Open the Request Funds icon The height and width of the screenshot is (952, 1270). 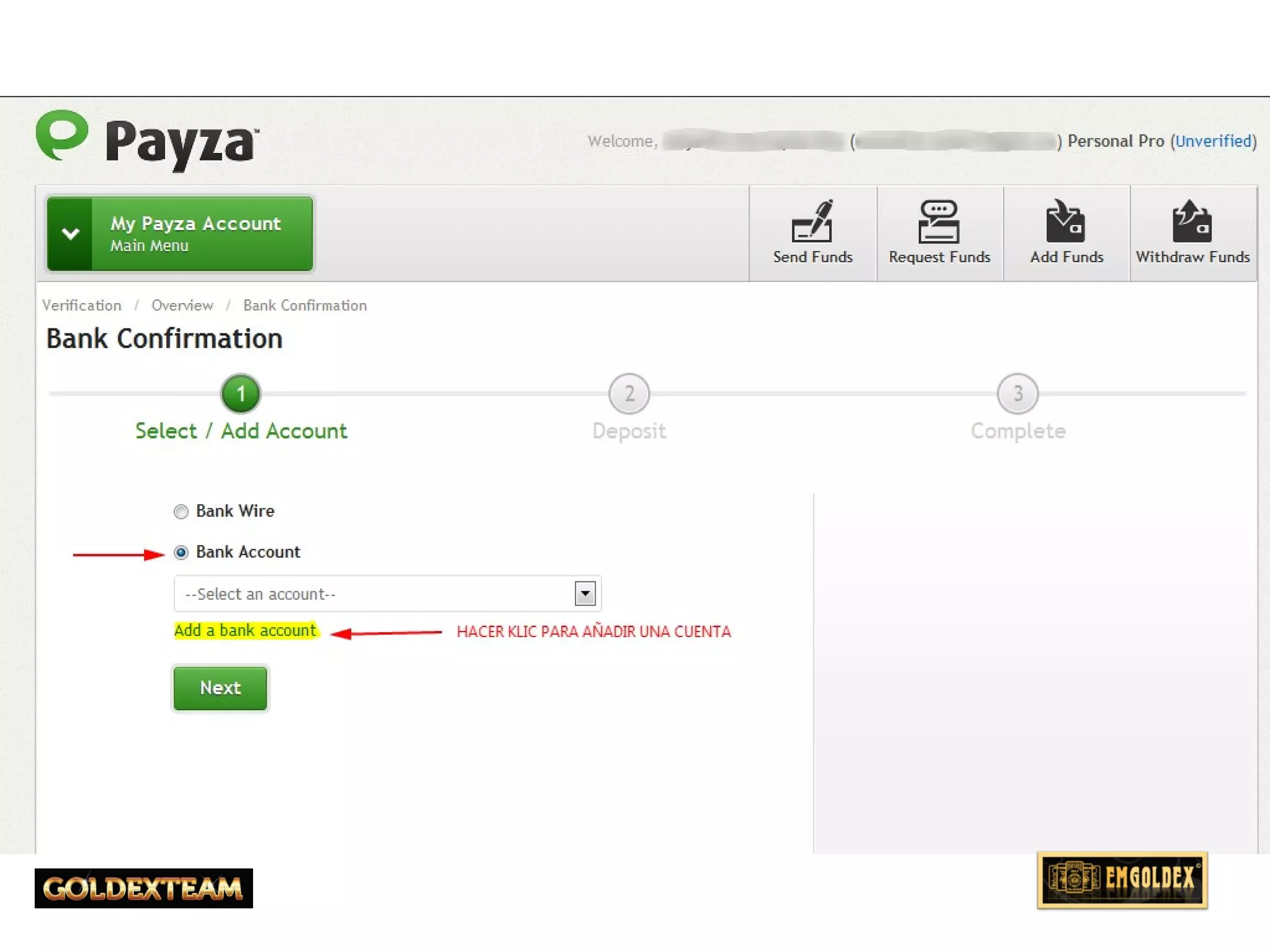(x=938, y=221)
